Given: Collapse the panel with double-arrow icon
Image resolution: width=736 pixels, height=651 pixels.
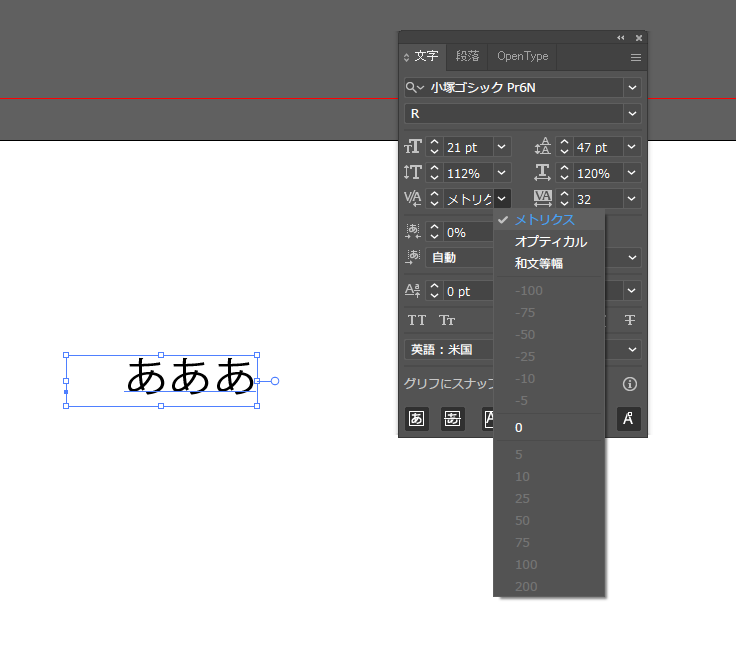Looking at the screenshot, I should point(621,37).
